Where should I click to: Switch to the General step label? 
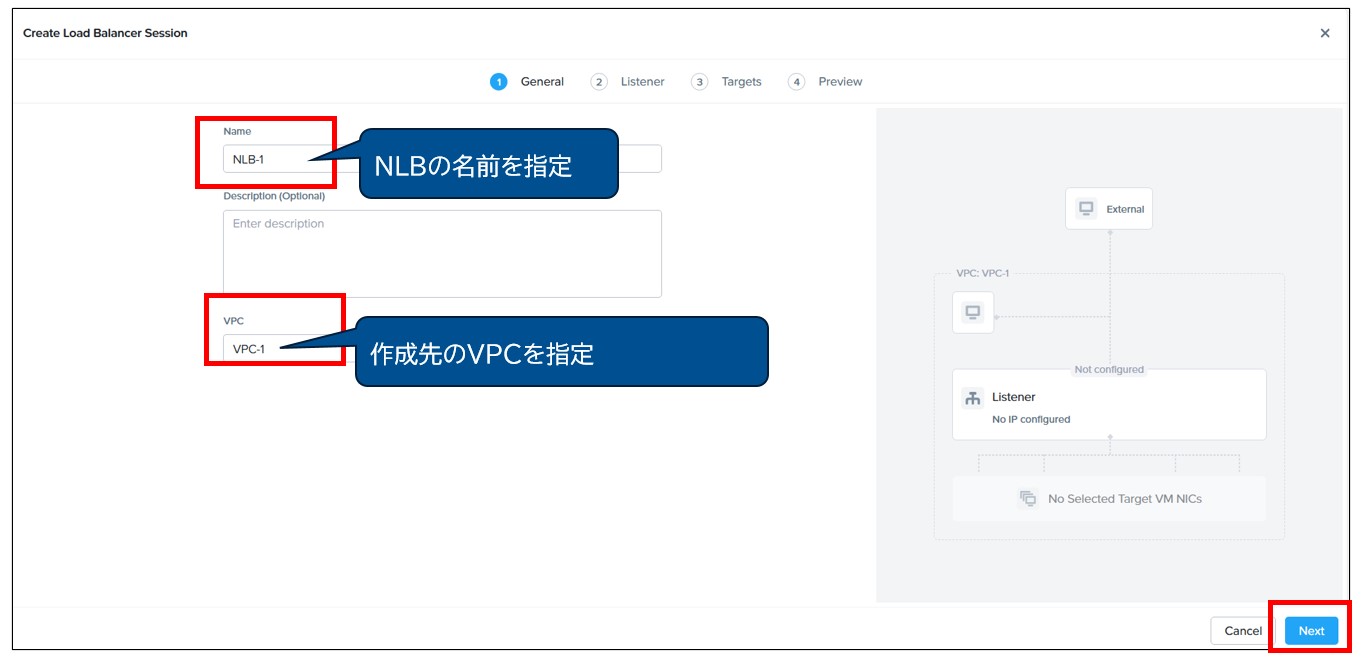(542, 82)
